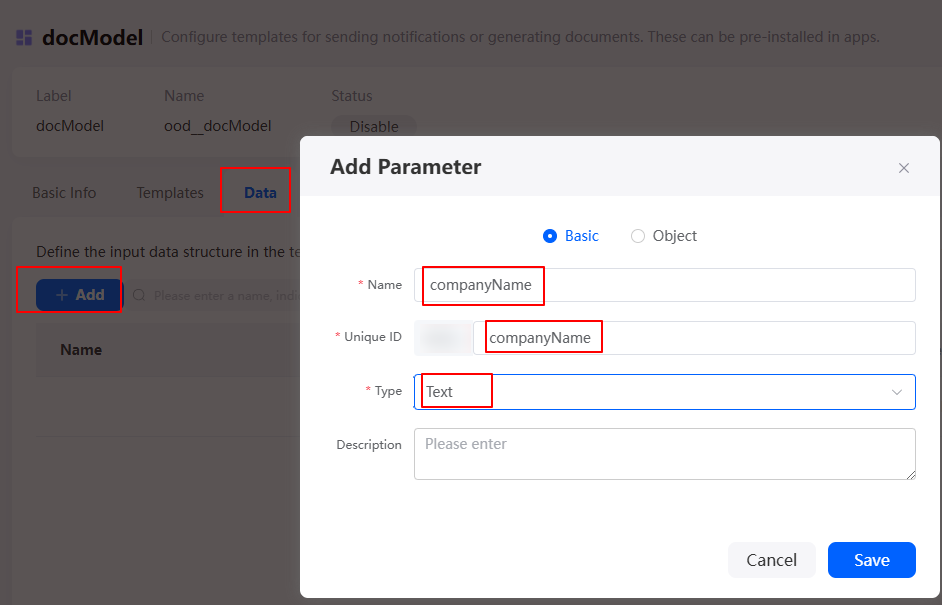Screen dimensions: 942x605
Task: Click into the Description text area
Action: pos(664,454)
